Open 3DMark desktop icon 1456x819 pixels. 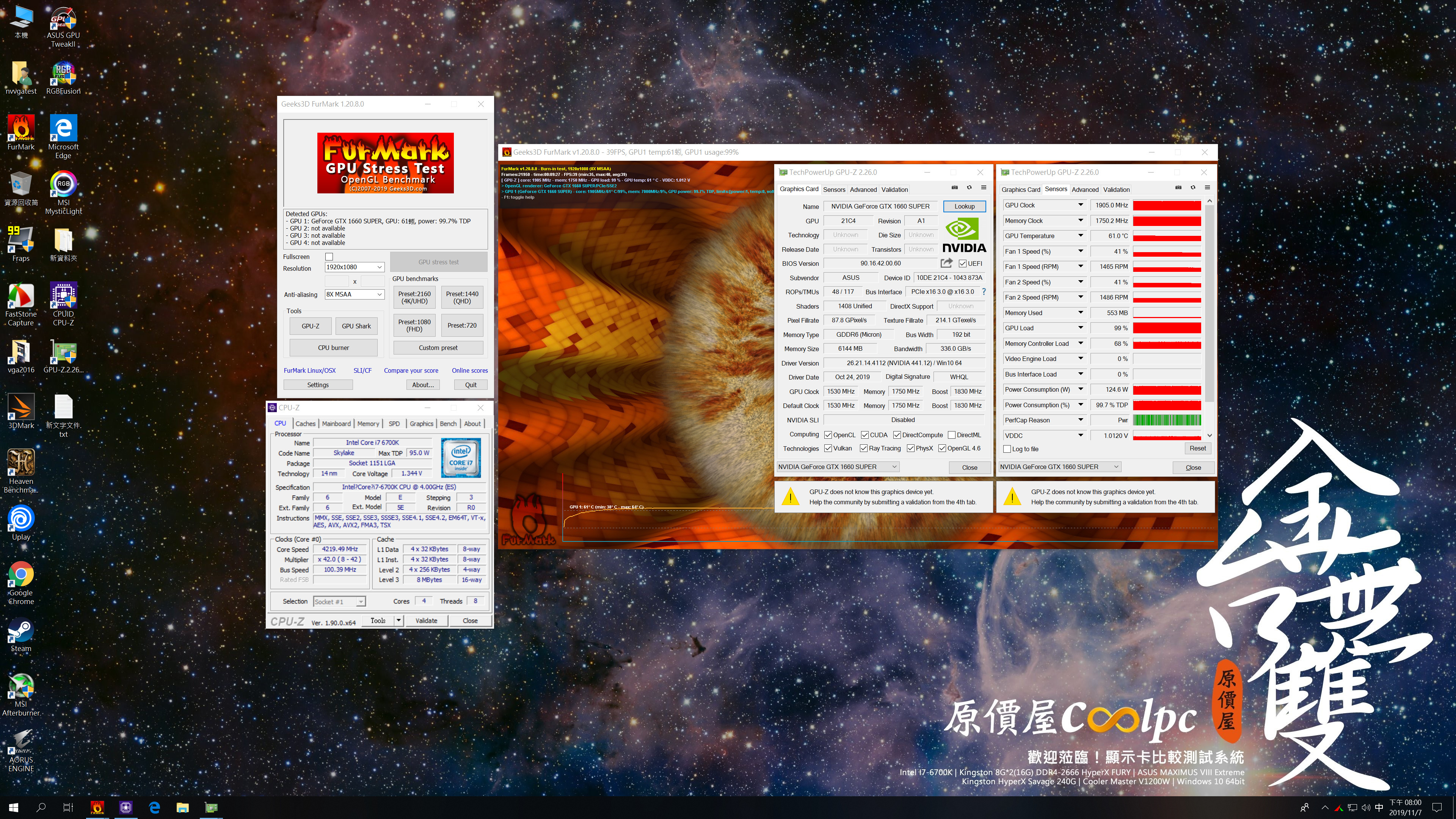coord(21,411)
